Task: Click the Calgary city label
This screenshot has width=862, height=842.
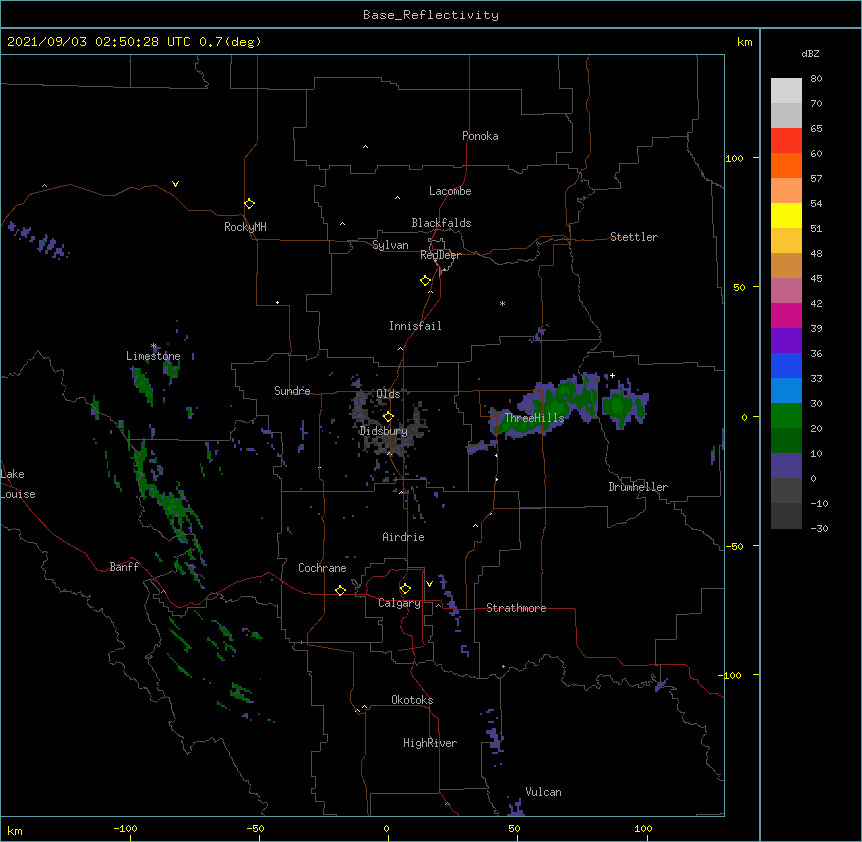Action: [399, 603]
